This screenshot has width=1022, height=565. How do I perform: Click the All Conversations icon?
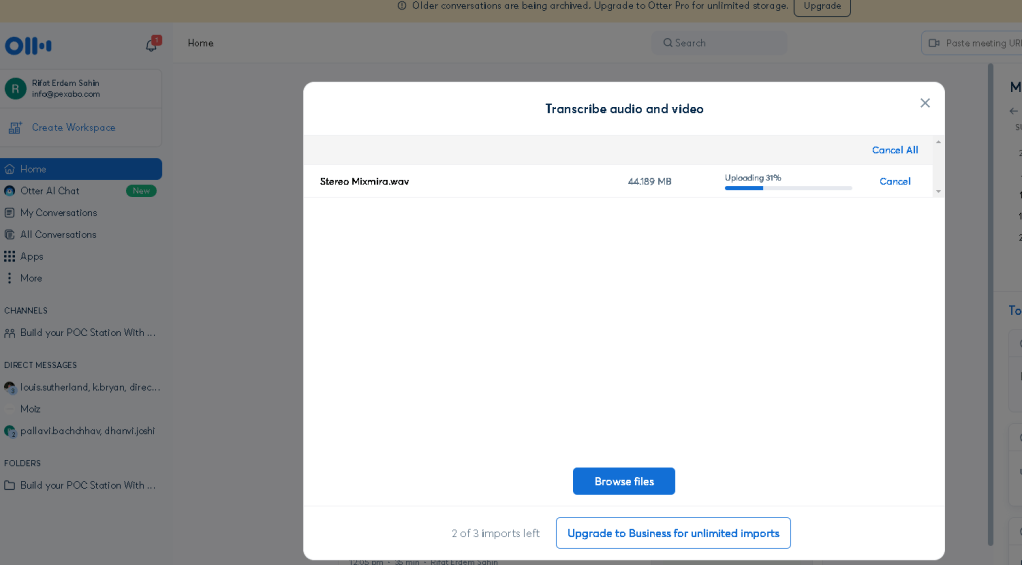[10, 235]
